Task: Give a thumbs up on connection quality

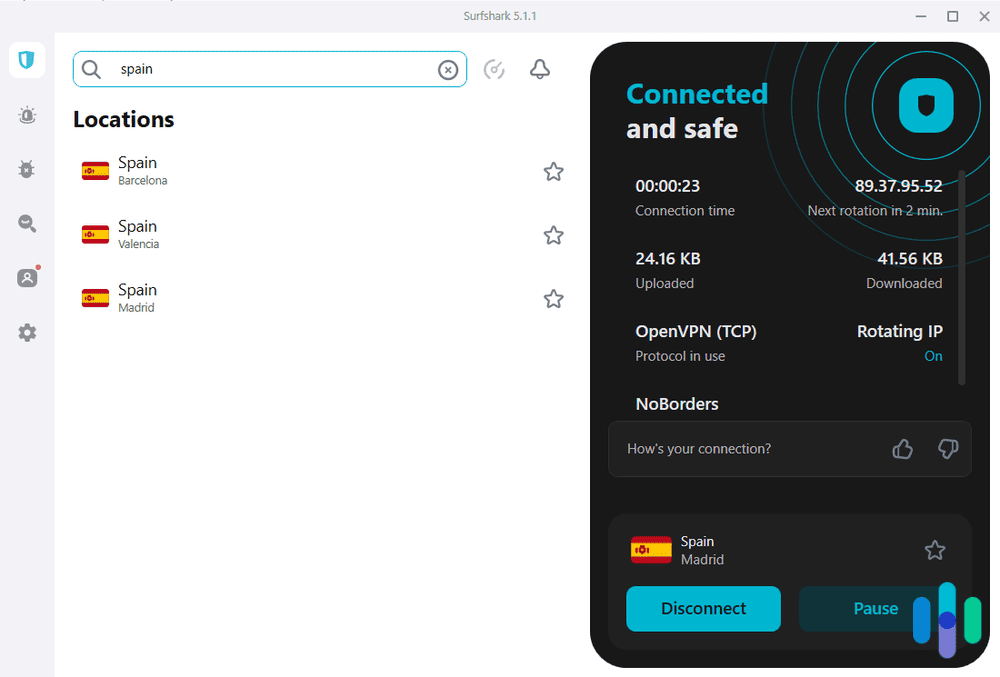Action: click(x=902, y=449)
